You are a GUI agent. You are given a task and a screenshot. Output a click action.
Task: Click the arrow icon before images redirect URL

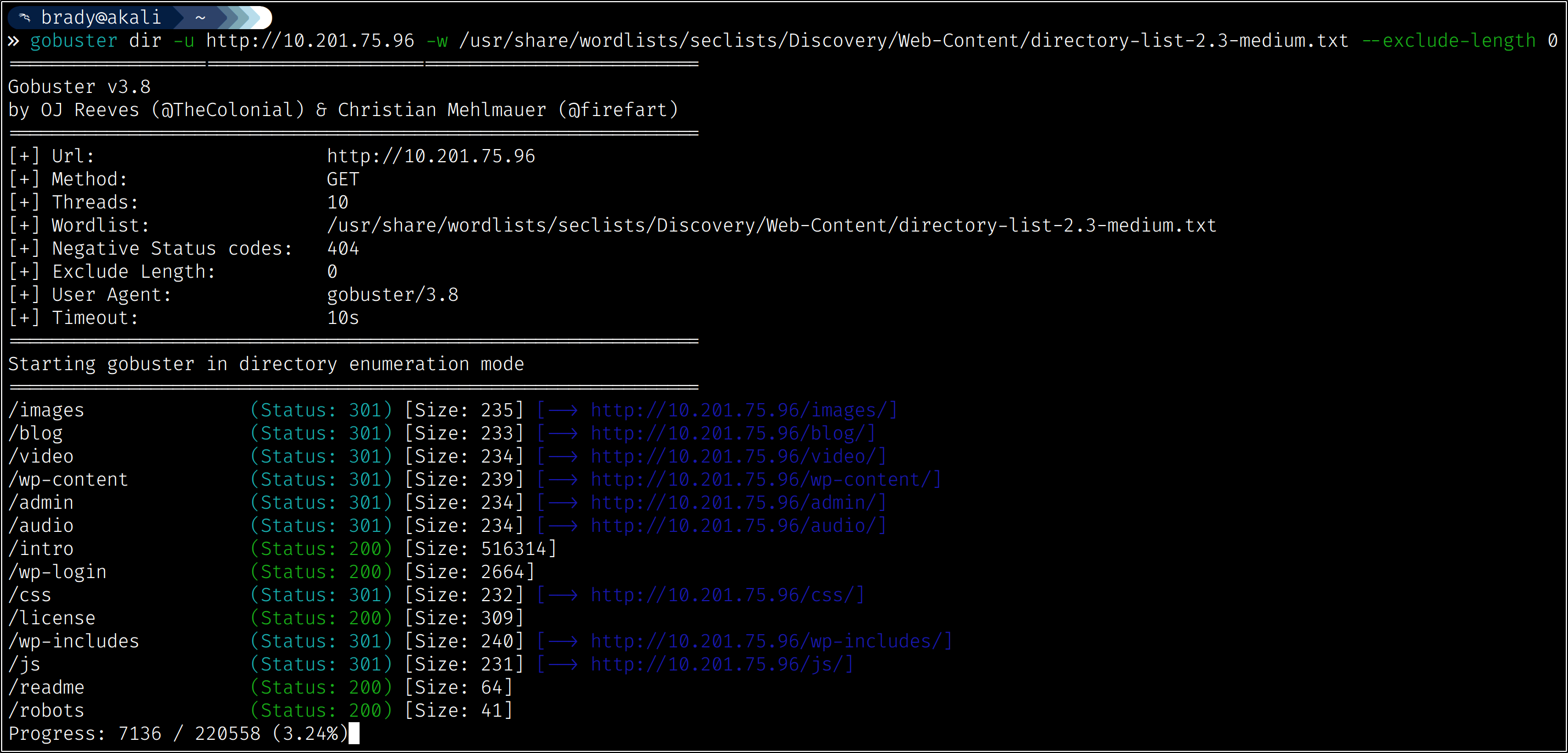[563, 410]
